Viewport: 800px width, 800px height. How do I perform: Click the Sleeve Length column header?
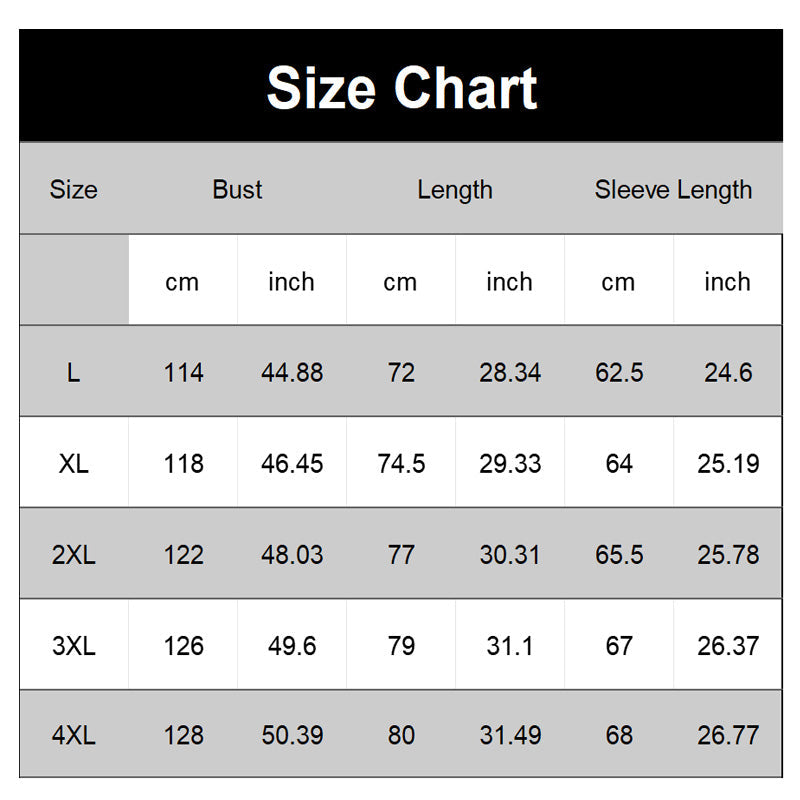pos(673,190)
